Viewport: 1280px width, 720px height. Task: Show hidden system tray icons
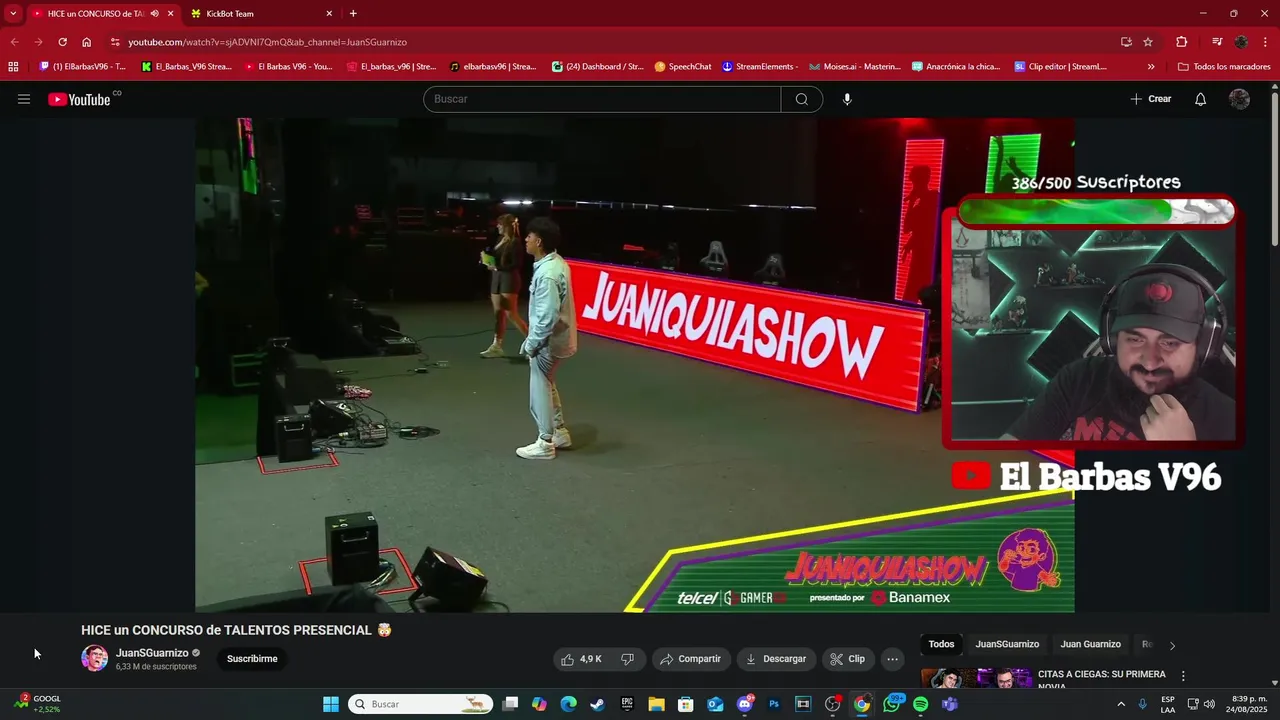click(1121, 704)
